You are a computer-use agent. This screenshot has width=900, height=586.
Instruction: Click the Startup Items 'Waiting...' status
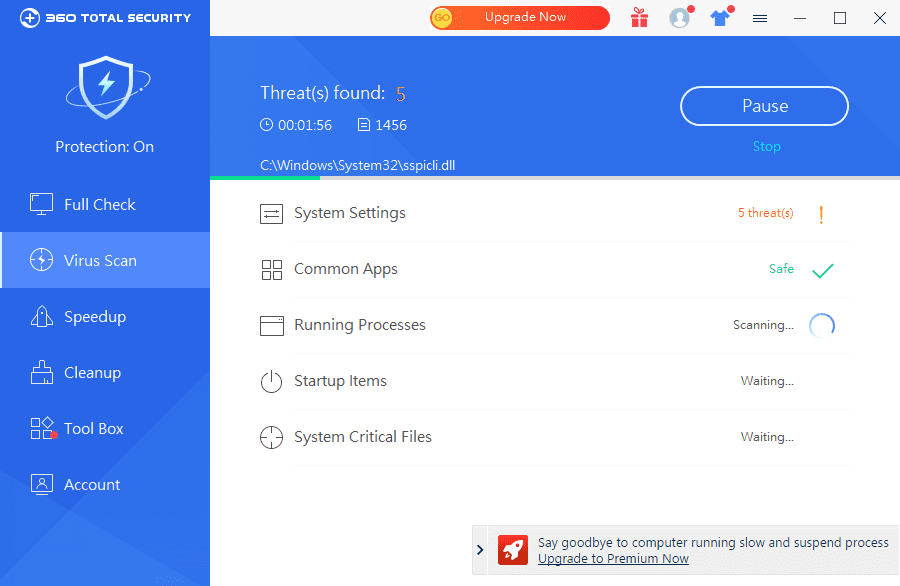(767, 381)
